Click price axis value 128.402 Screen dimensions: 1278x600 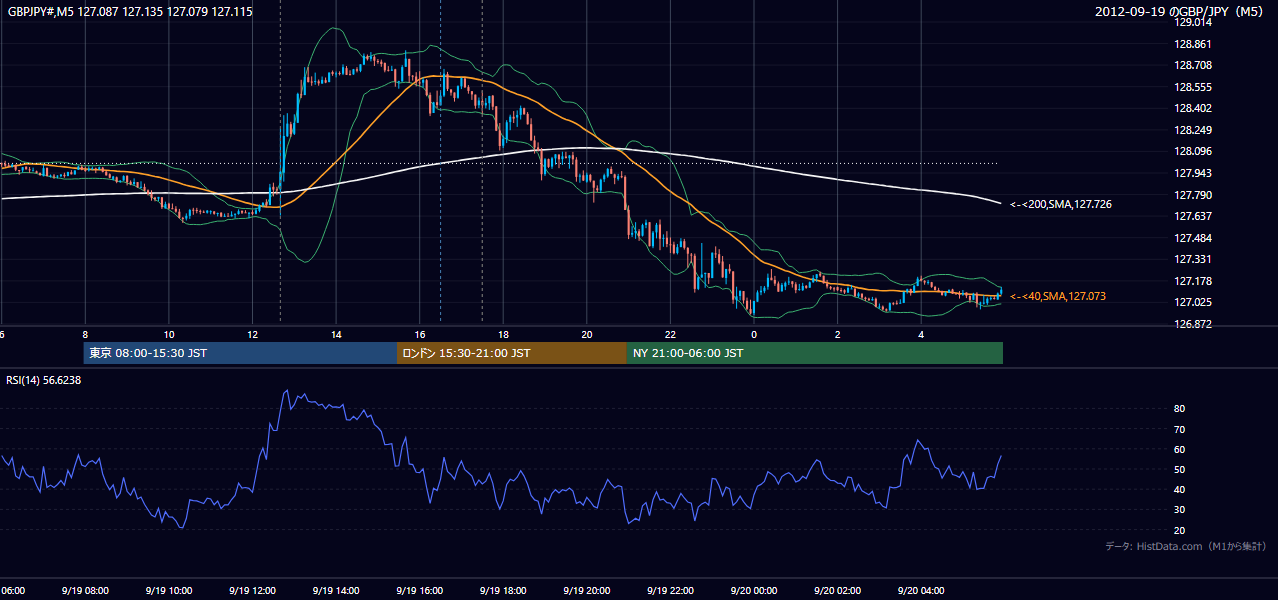pyautogui.click(x=1193, y=108)
